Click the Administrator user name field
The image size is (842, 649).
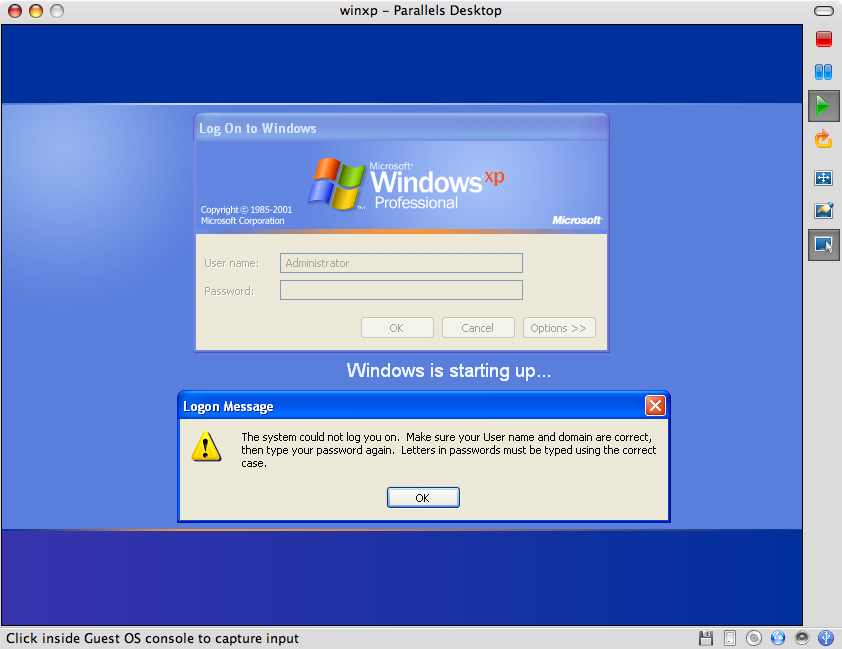[x=401, y=263]
